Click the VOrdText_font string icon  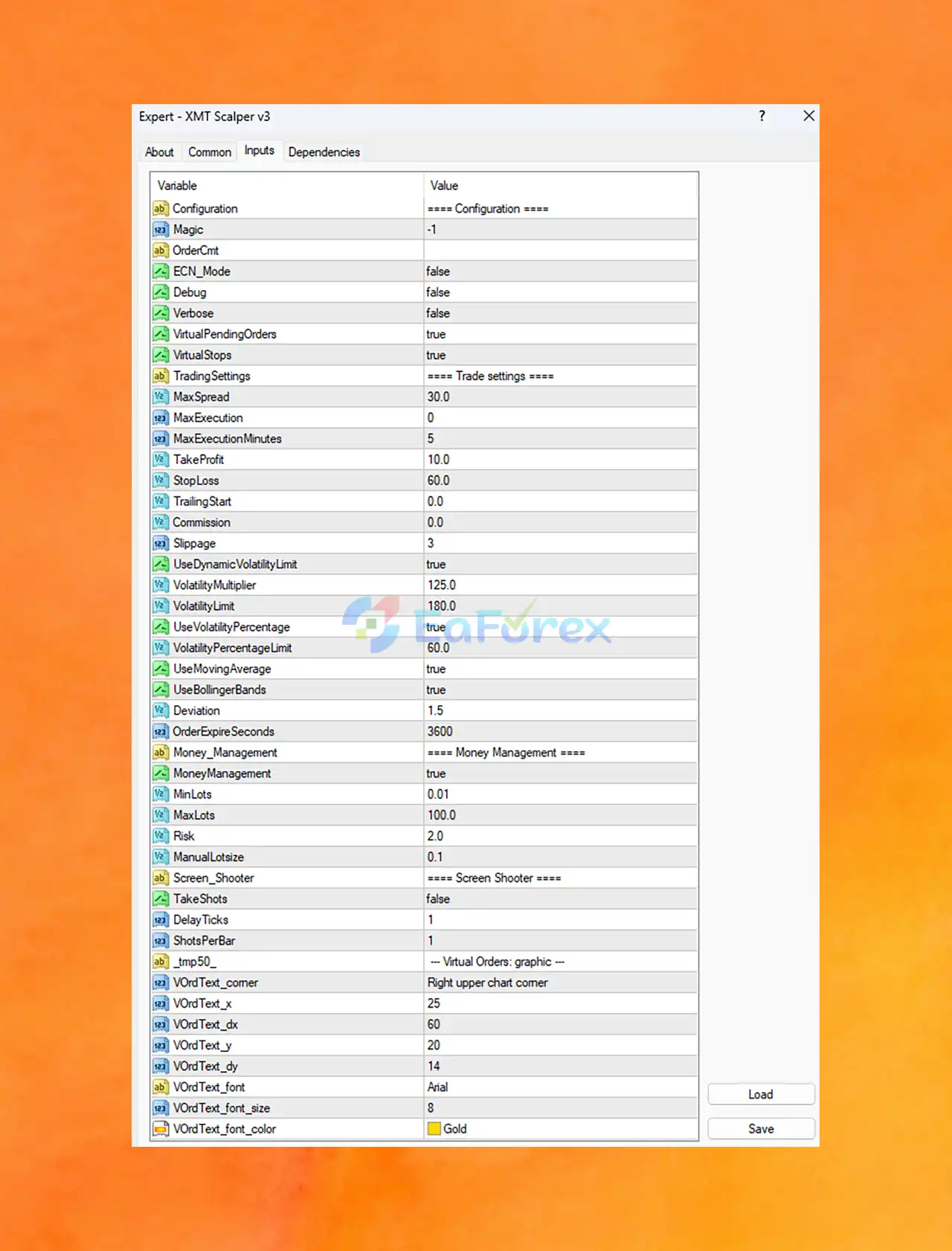[160, 1087]
